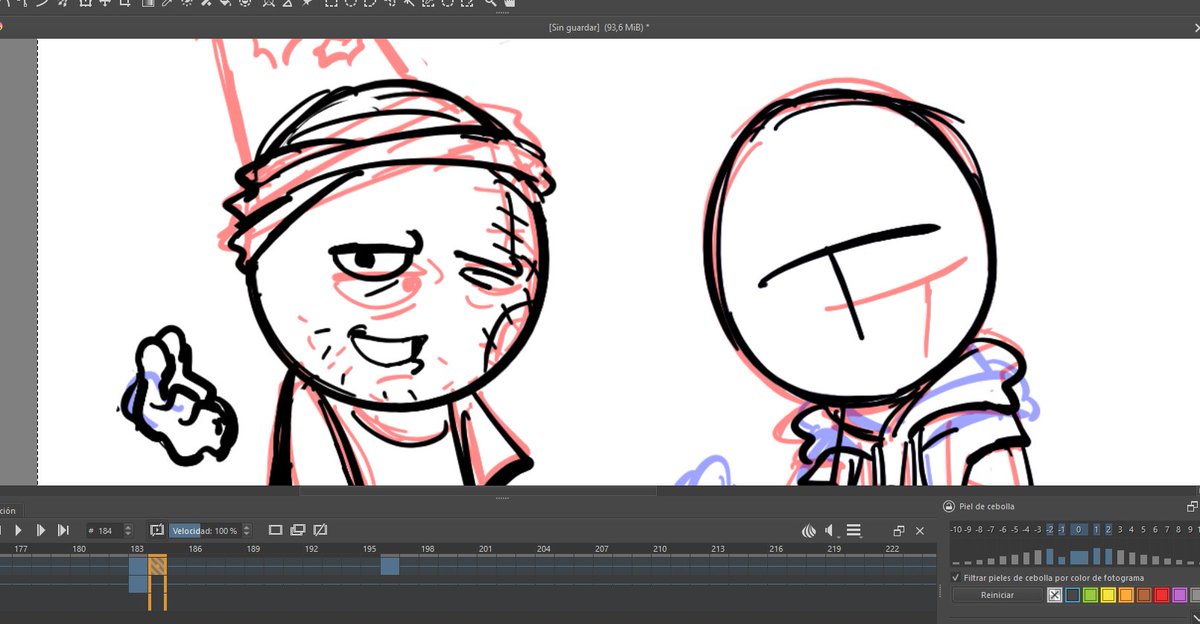Click the Reiniciar button
The width and height of the screenshot is (1200, 624).
(x=997, y=595)
